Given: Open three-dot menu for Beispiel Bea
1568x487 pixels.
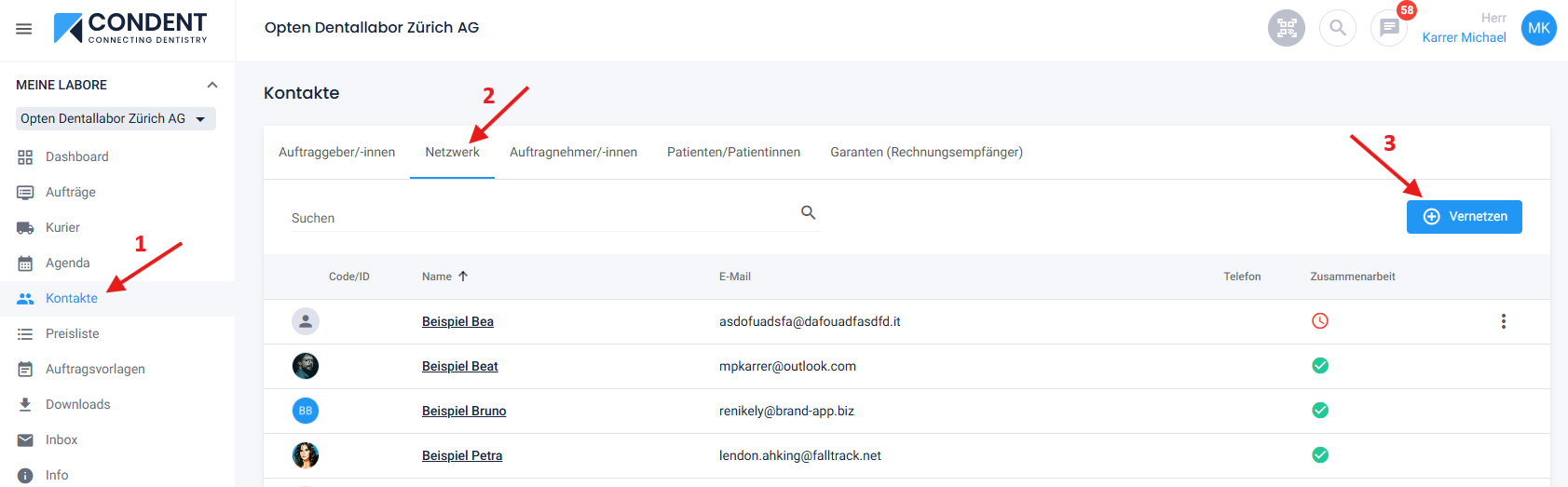Looking at the screenshot, I should click(1503, 321).
